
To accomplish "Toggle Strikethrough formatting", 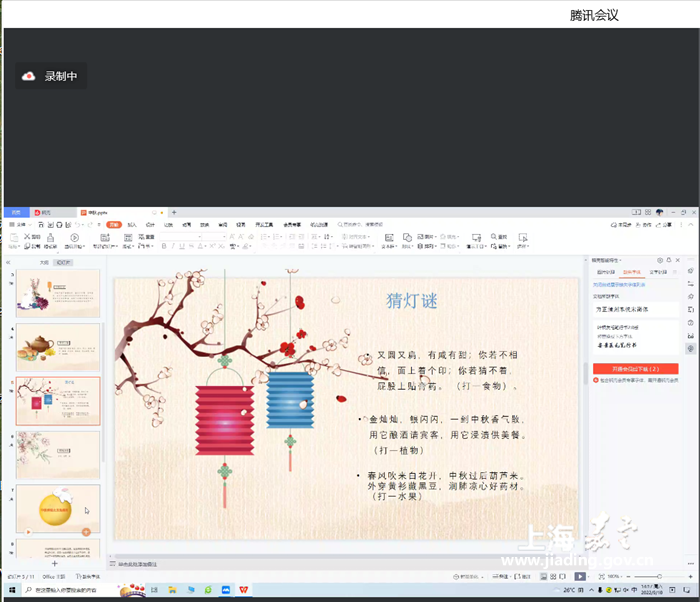I will pos(191,246).
